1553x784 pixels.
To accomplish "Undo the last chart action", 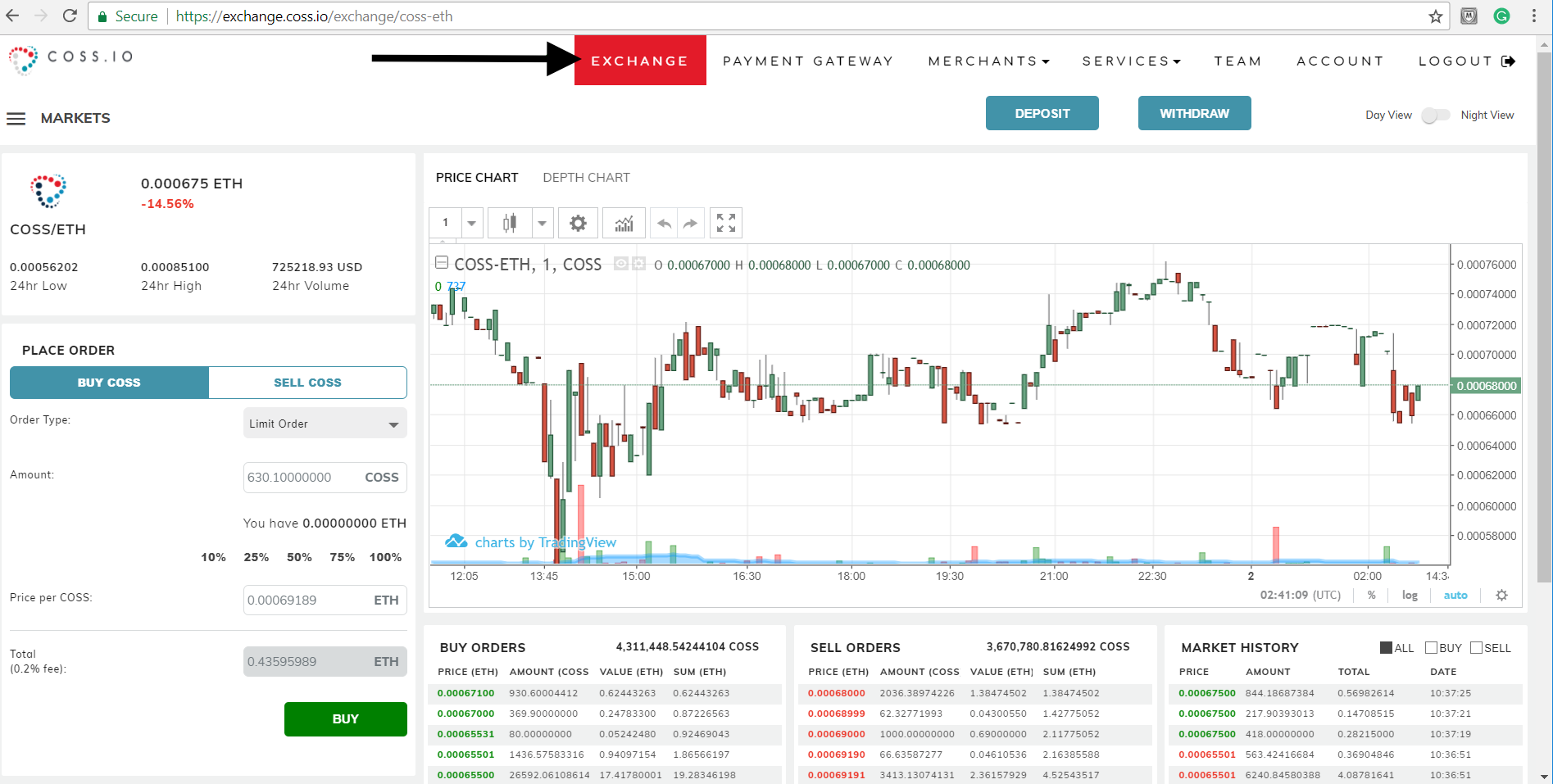I will pyautogui.click(x=664, y=223).
